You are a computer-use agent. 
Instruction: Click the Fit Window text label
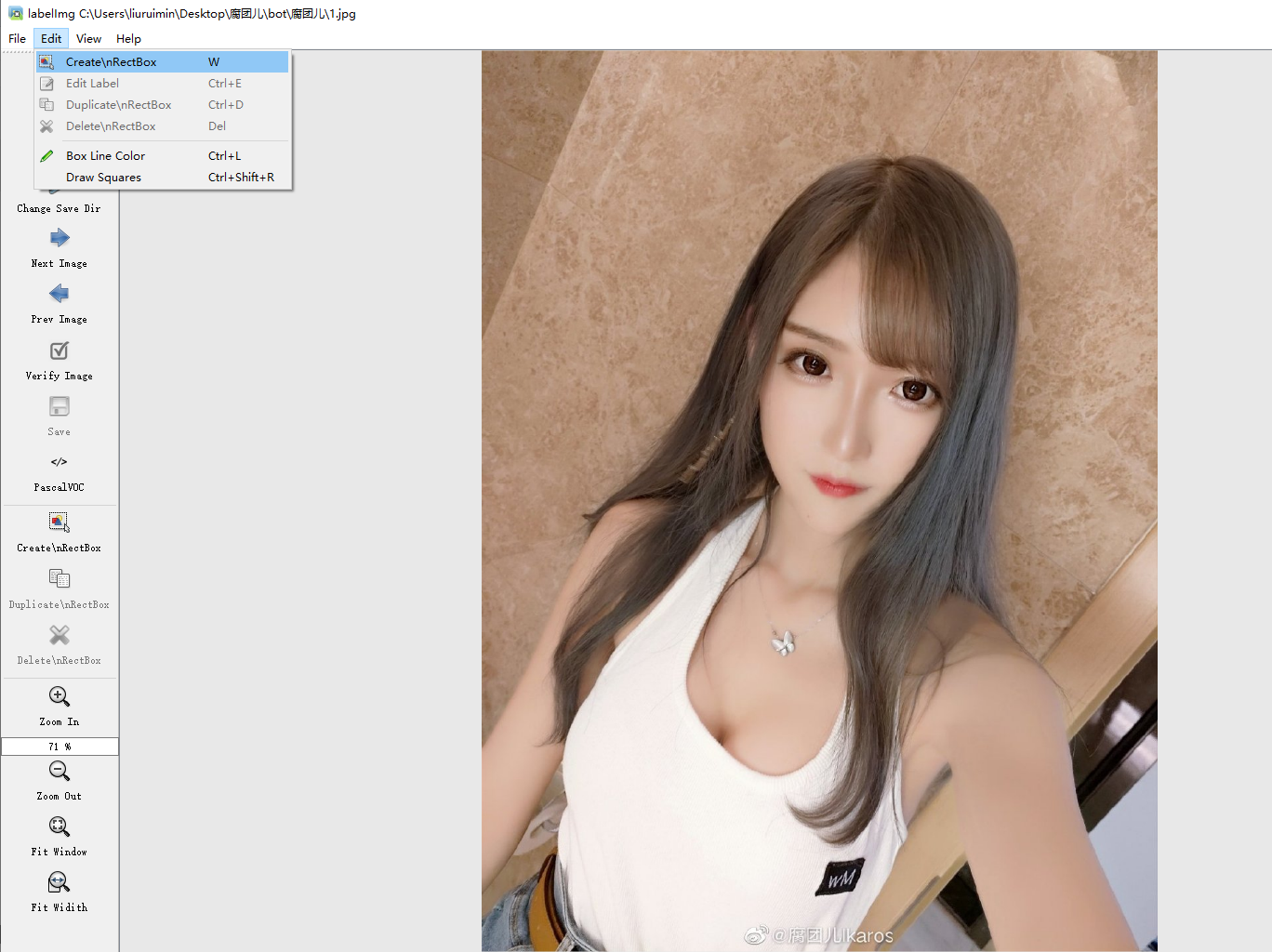(60, 853)
